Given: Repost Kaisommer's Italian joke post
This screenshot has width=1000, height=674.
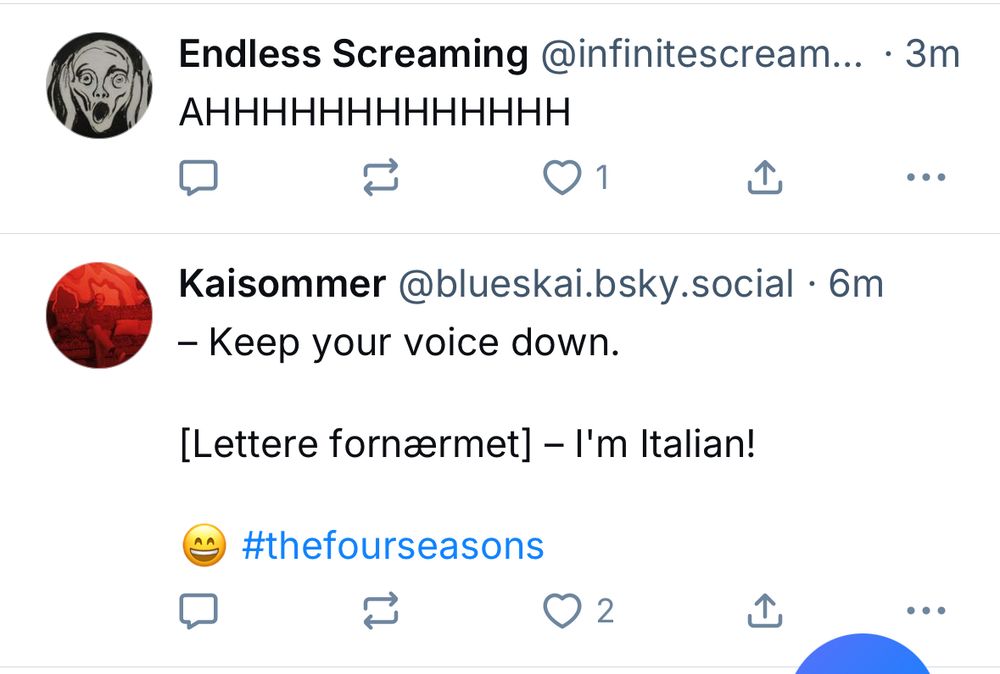Looking at the screenshot, I should click(x=380, y=609).
